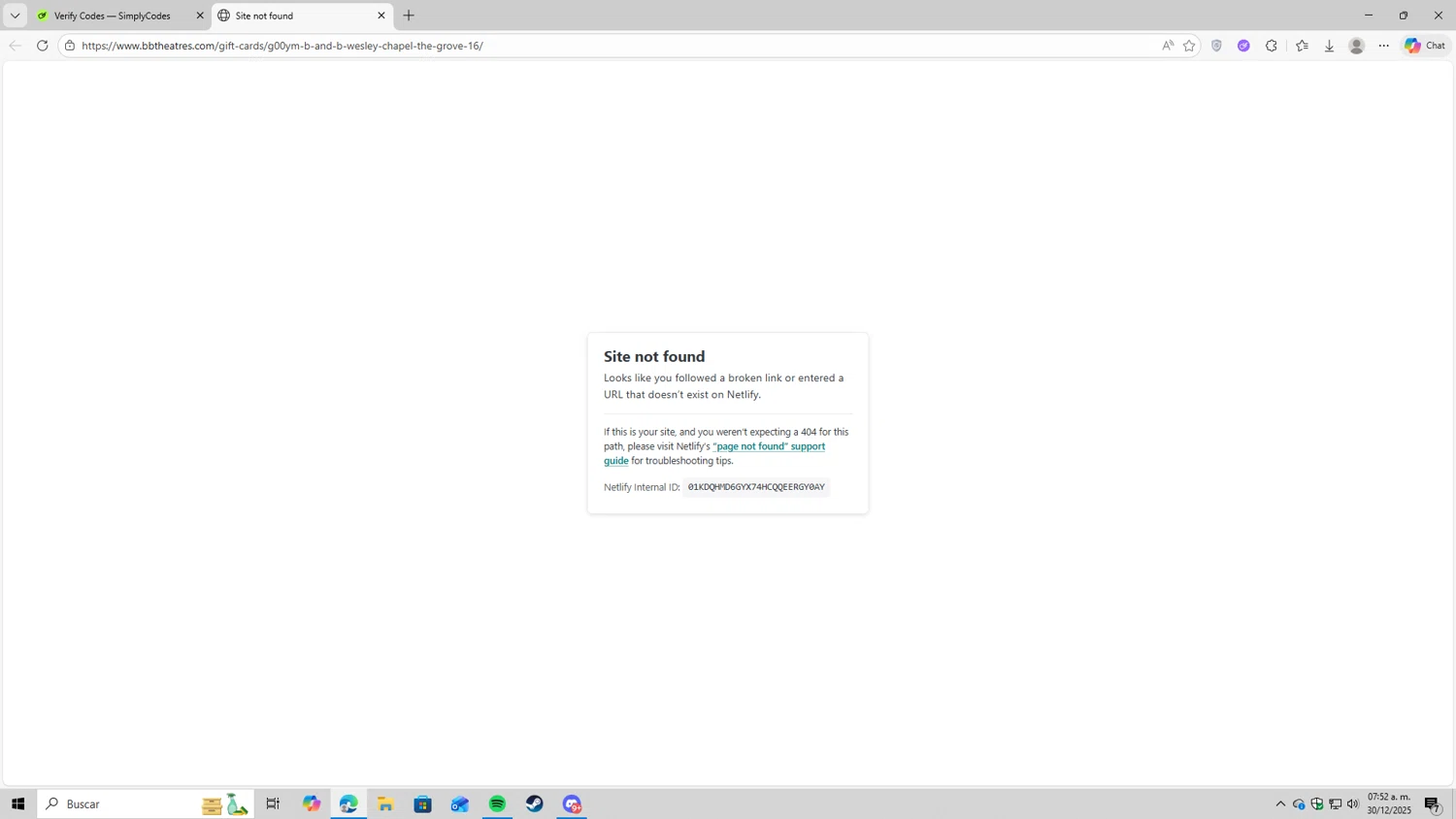Follow the "page not found" support guide link
Screen dimensions: 1456x819
point(714,453)
